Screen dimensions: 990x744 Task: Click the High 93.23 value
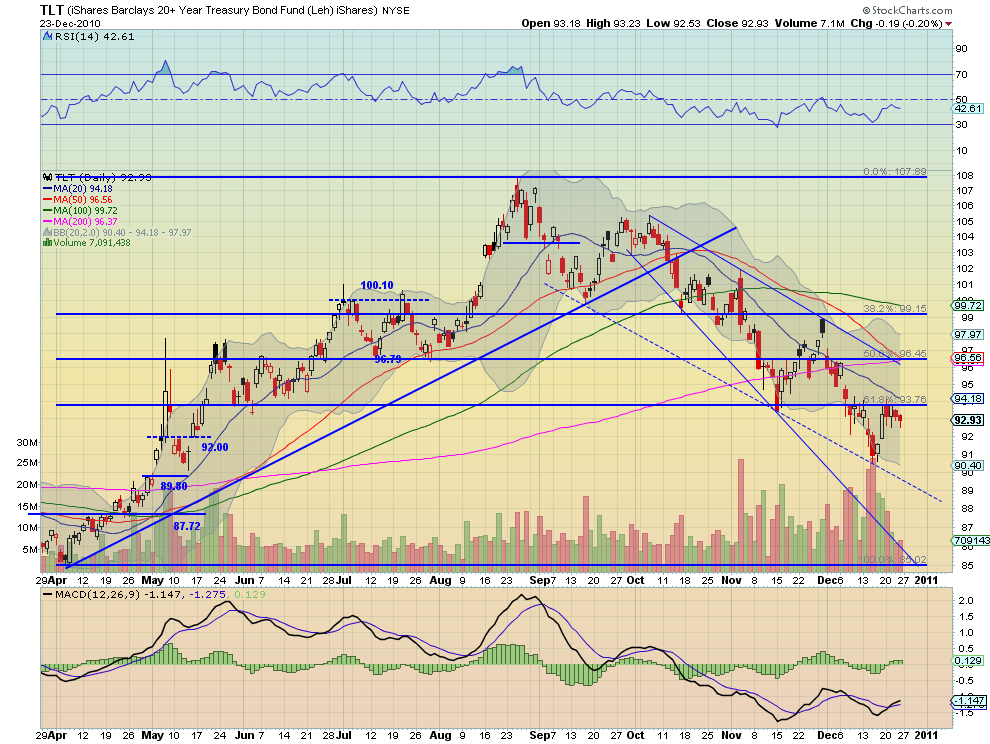613,23
